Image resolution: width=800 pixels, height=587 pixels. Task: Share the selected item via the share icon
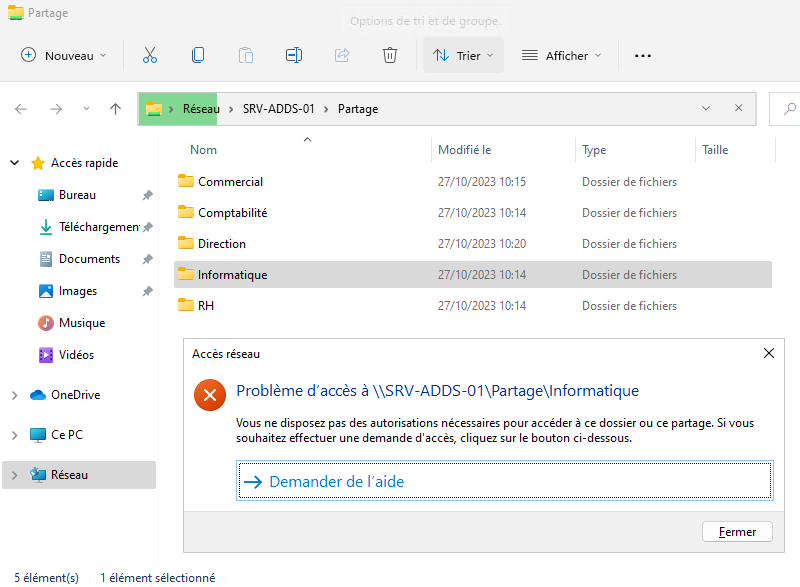pos(342,55)
